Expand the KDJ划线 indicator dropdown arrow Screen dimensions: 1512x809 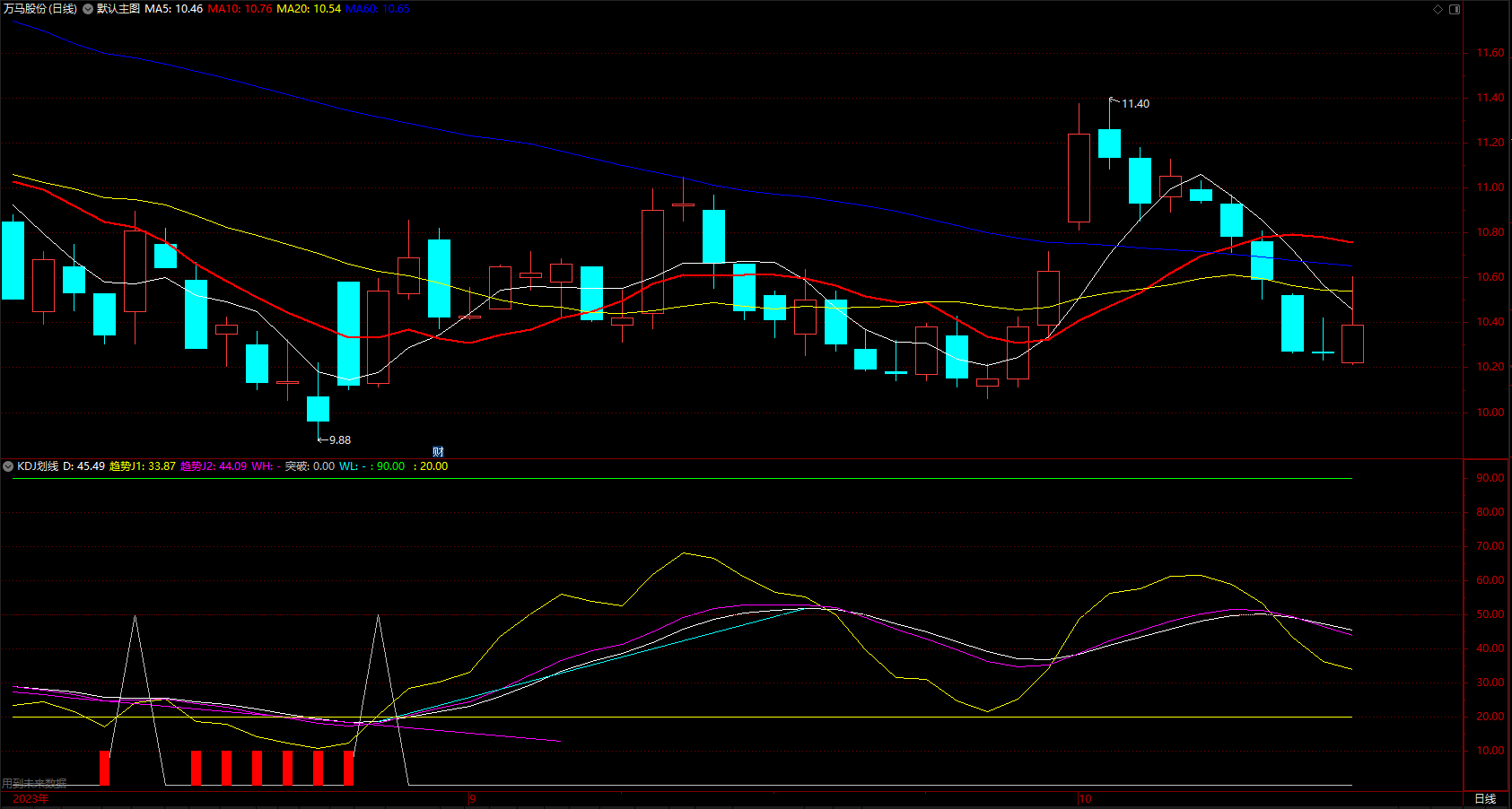[8, 466]
